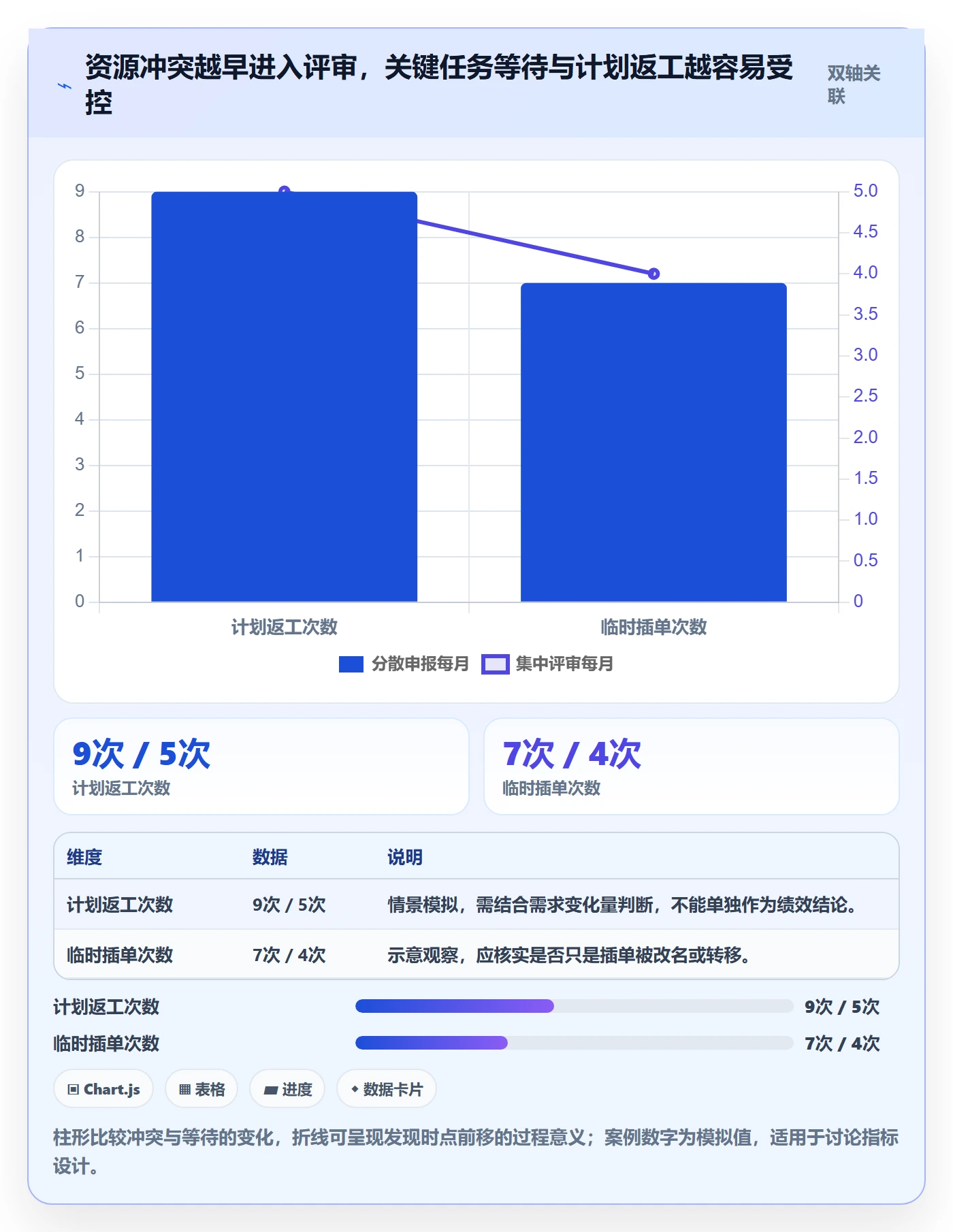
Task: Click the 临时插单次数 bar in chart
Action: coord(653,442)
